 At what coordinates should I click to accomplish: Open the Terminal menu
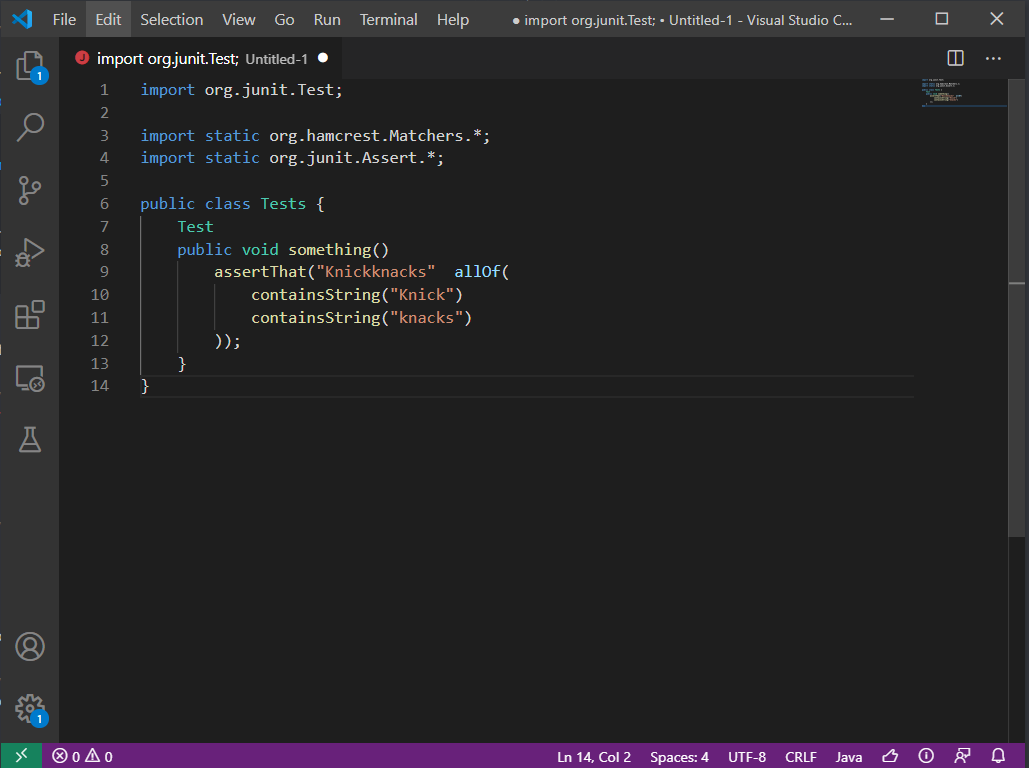click(388, 20)
